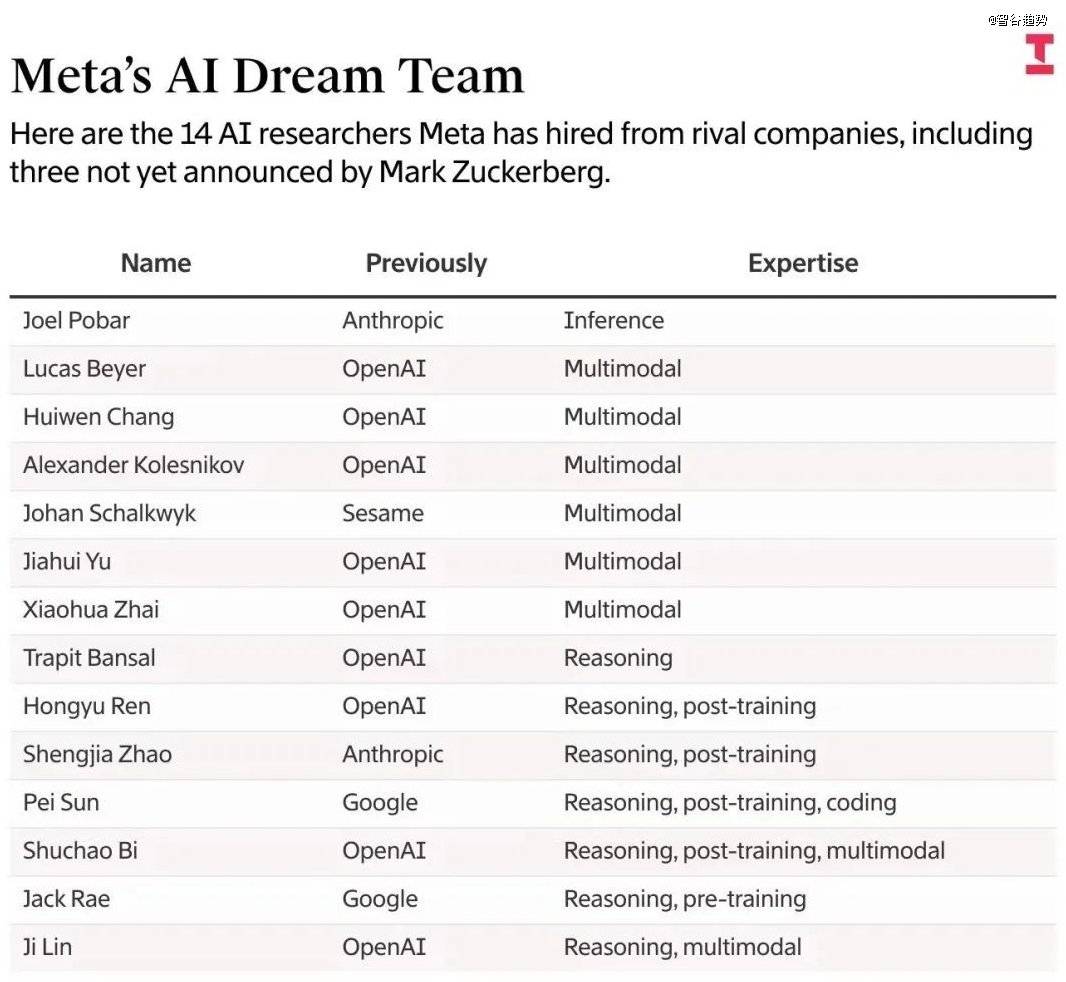Click the watermark text at top right

1017,20
